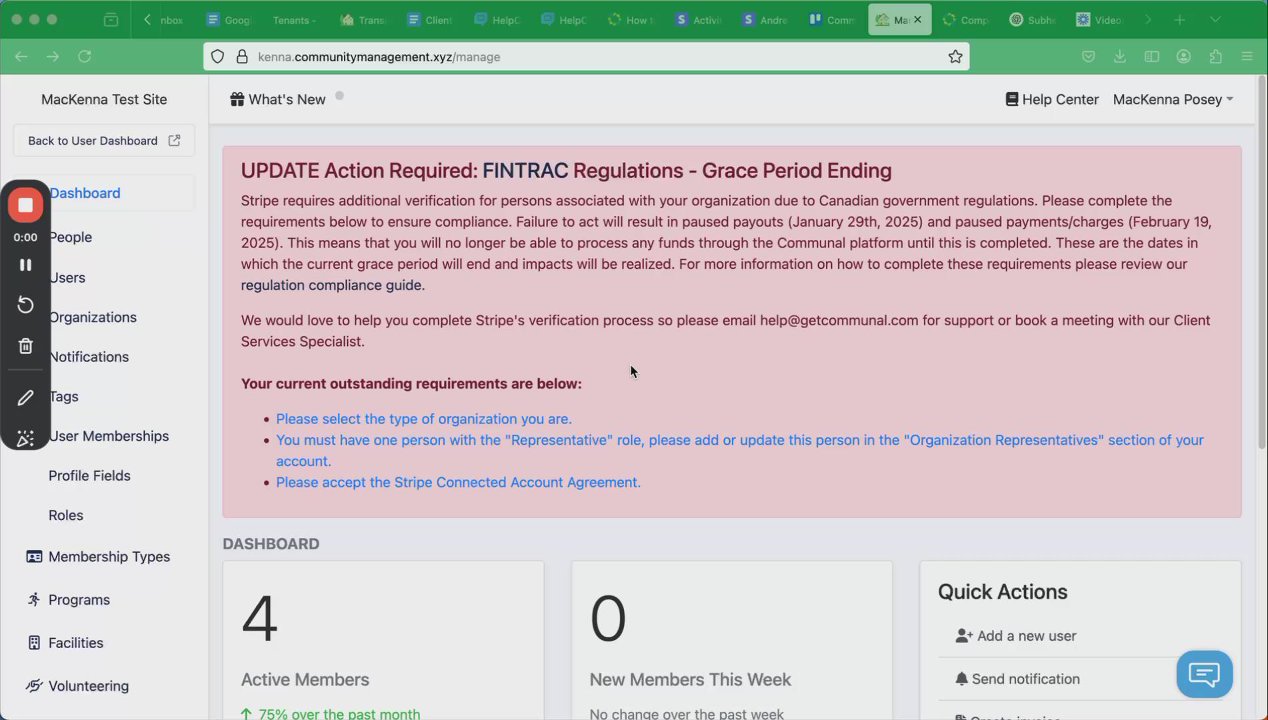Open the Firefox View icon in tab bar

click(111, 20)
